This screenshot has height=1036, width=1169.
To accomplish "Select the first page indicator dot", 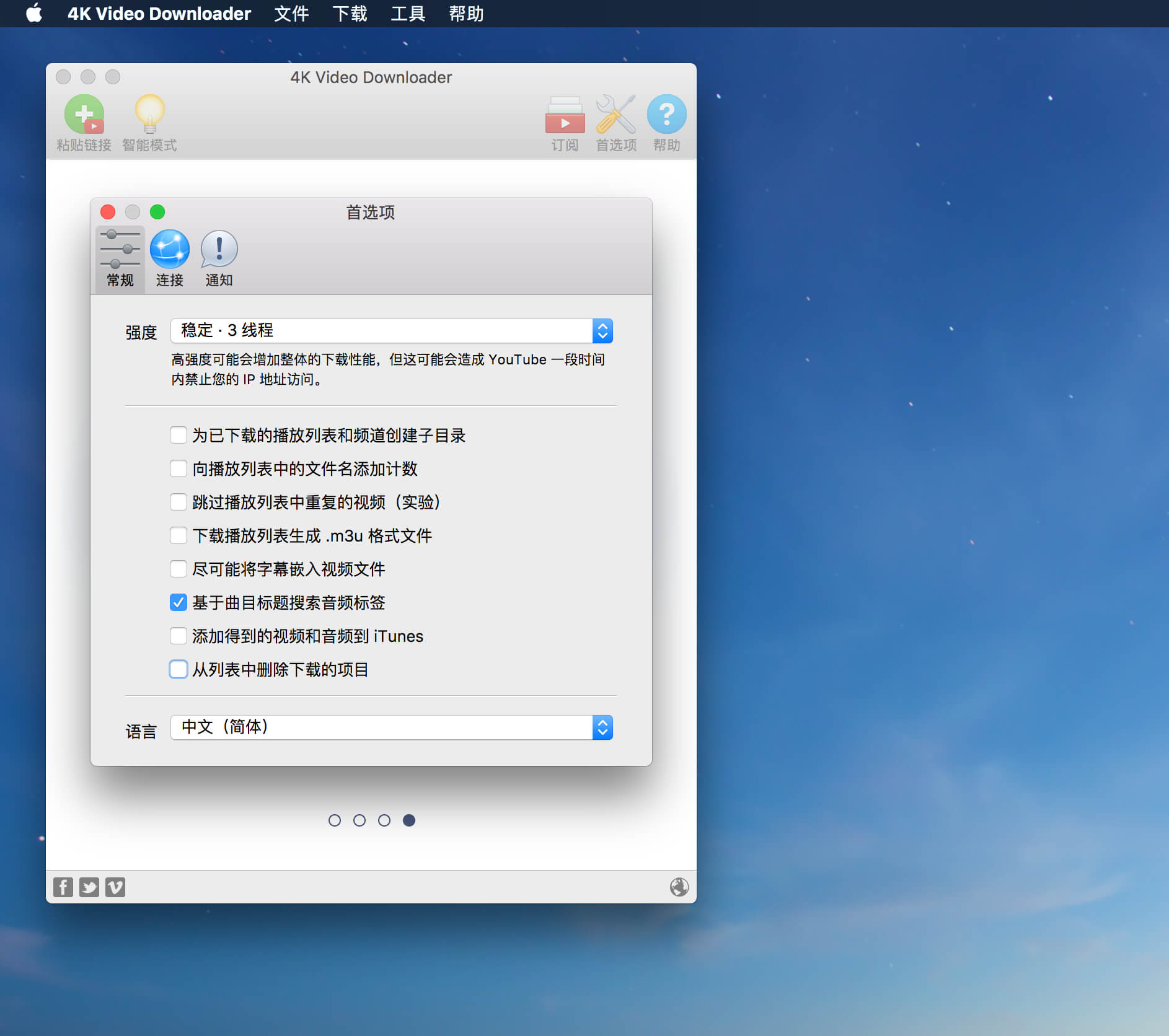I will tap(335, 820).
